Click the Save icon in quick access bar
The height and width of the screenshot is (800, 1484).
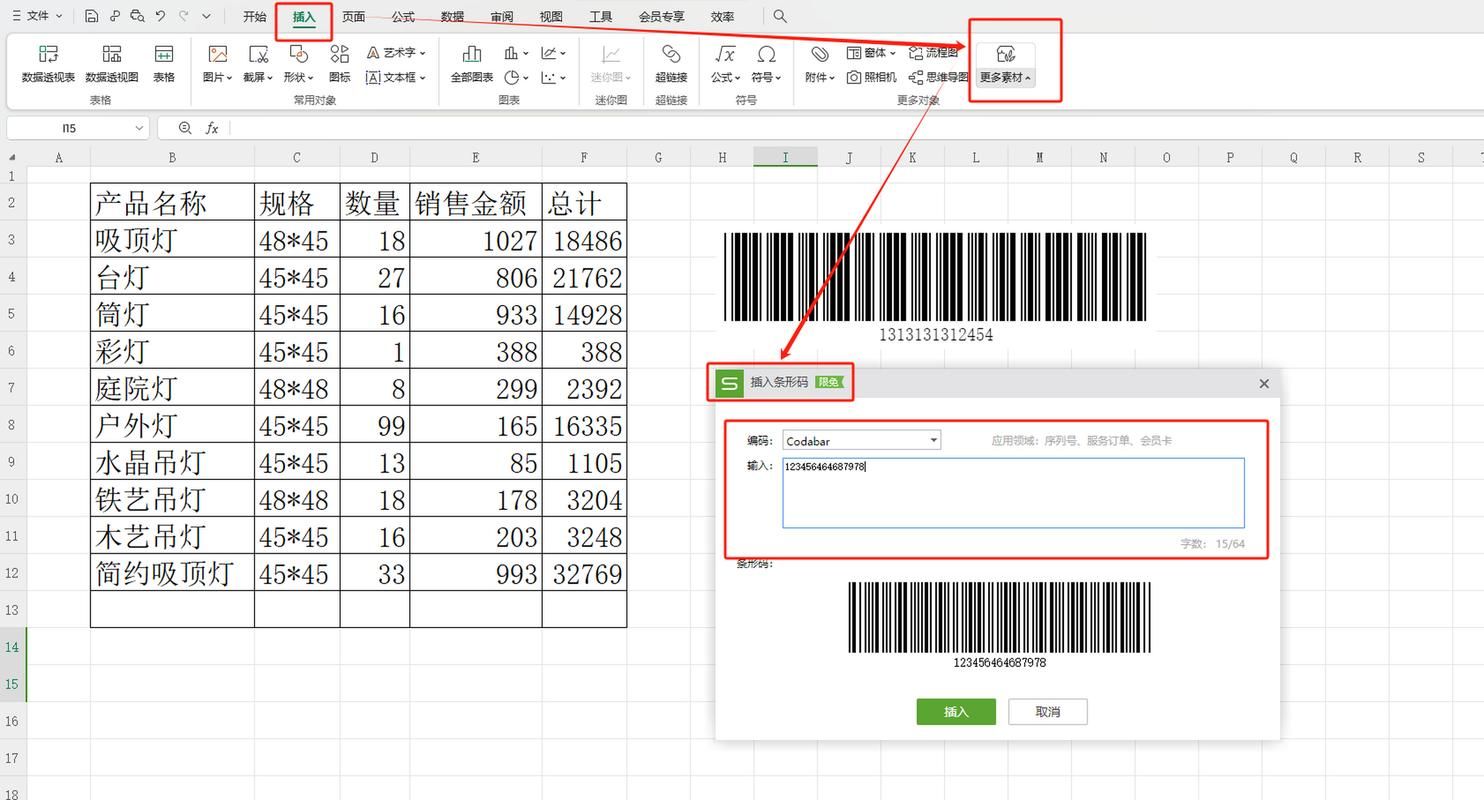click(x=92, y=16)
